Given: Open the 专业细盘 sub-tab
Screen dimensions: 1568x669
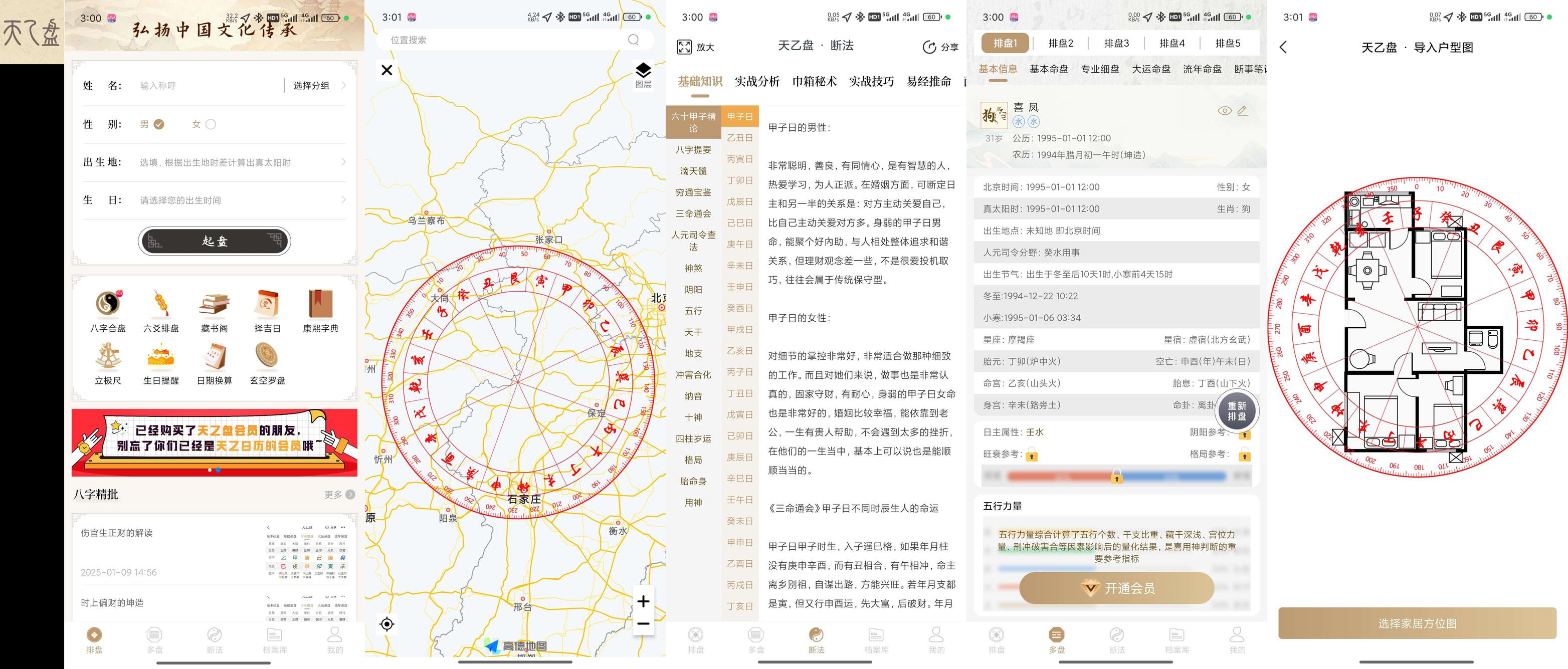Looking at the screenshot, I should coord(1099,69).
